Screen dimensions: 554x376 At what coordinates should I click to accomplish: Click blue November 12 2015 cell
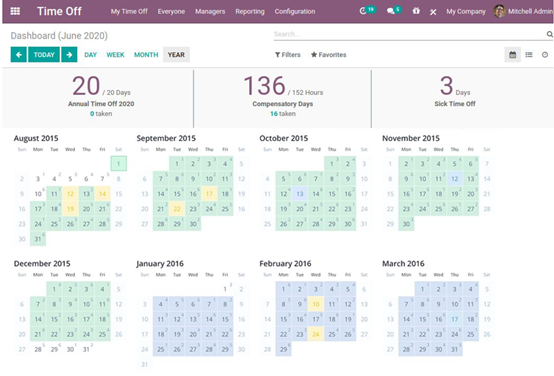(x=454, y=179)
